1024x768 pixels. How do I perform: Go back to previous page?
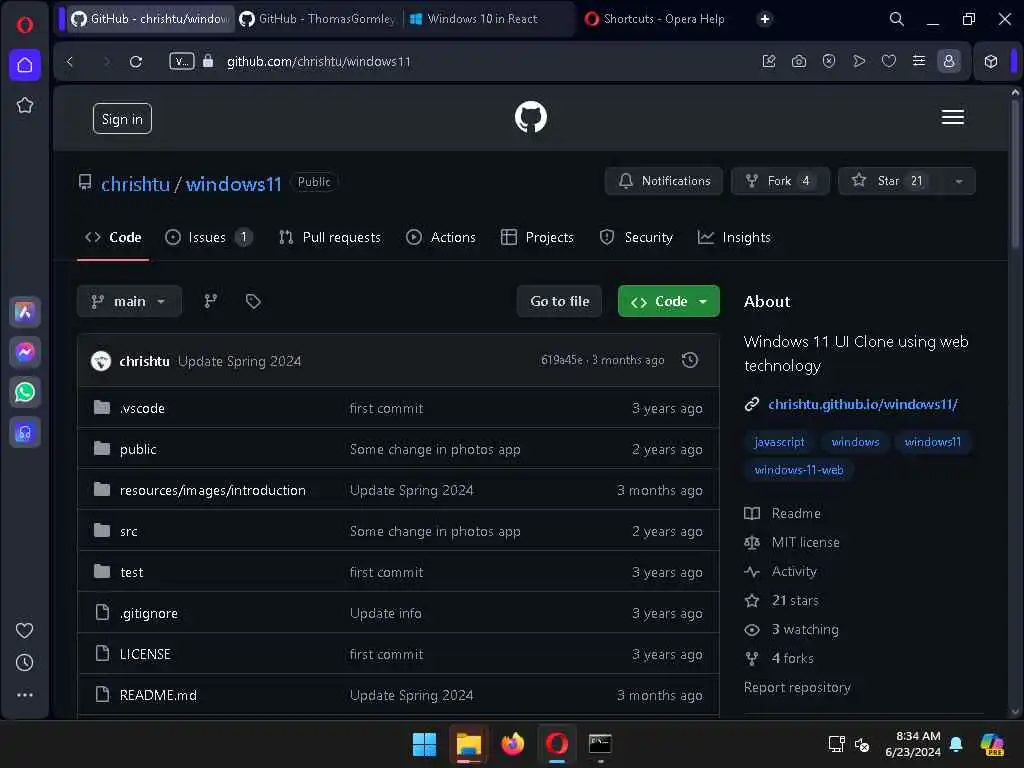click(70, 61)
